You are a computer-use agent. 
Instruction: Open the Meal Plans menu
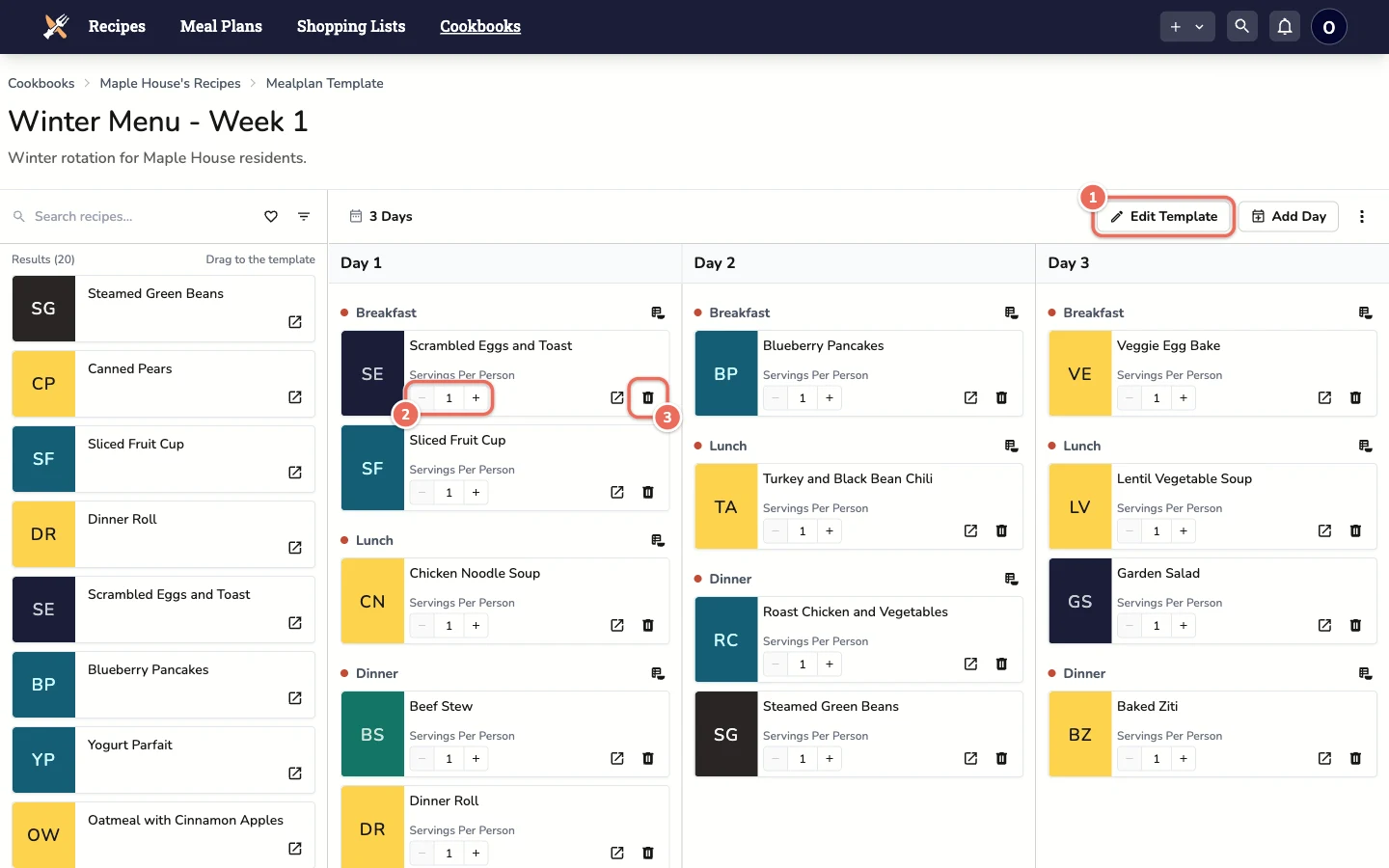click(221, 26)
